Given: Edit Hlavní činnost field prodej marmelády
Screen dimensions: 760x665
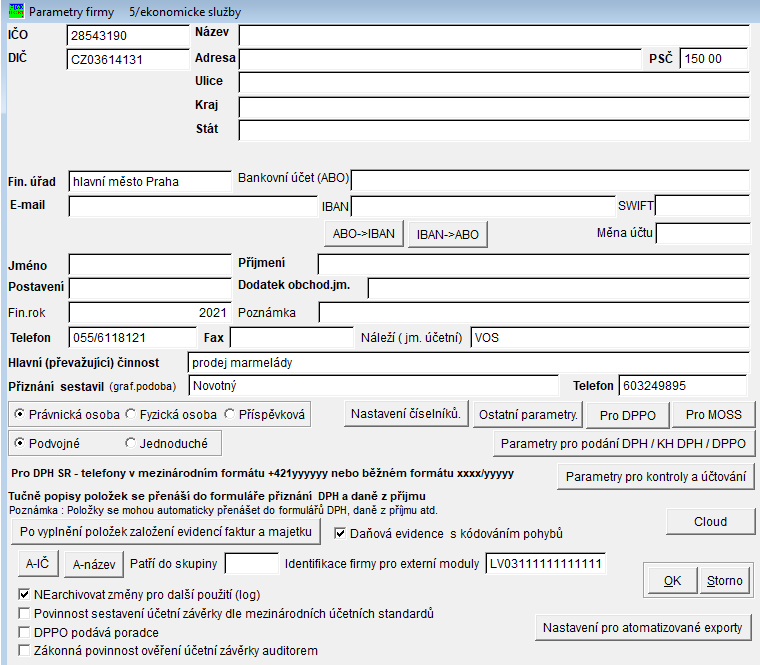Looking at the screenshot, I should [469, 363].
